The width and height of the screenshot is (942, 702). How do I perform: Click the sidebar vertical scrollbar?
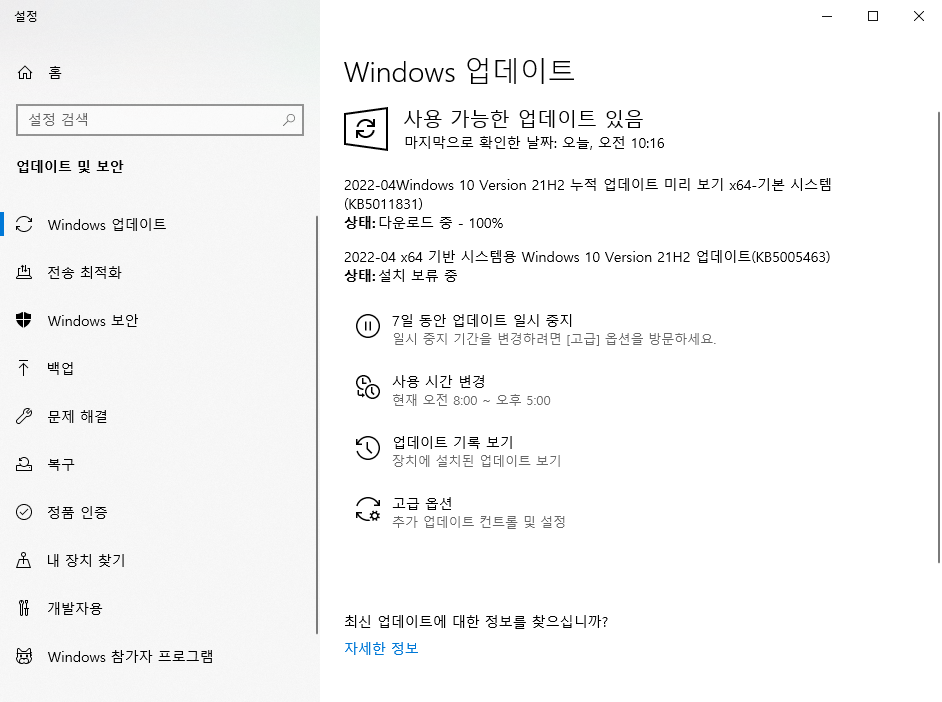pyautogui.click(x=317, y=425)
